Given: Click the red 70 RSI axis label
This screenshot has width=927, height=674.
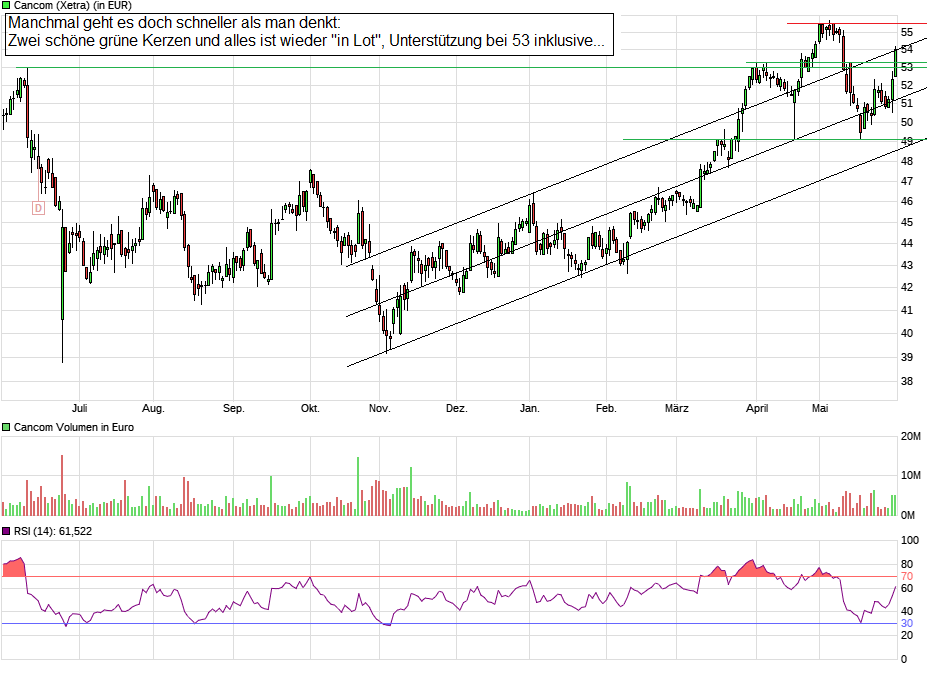Looking at the screenshot, I should [x=907, y=576].
